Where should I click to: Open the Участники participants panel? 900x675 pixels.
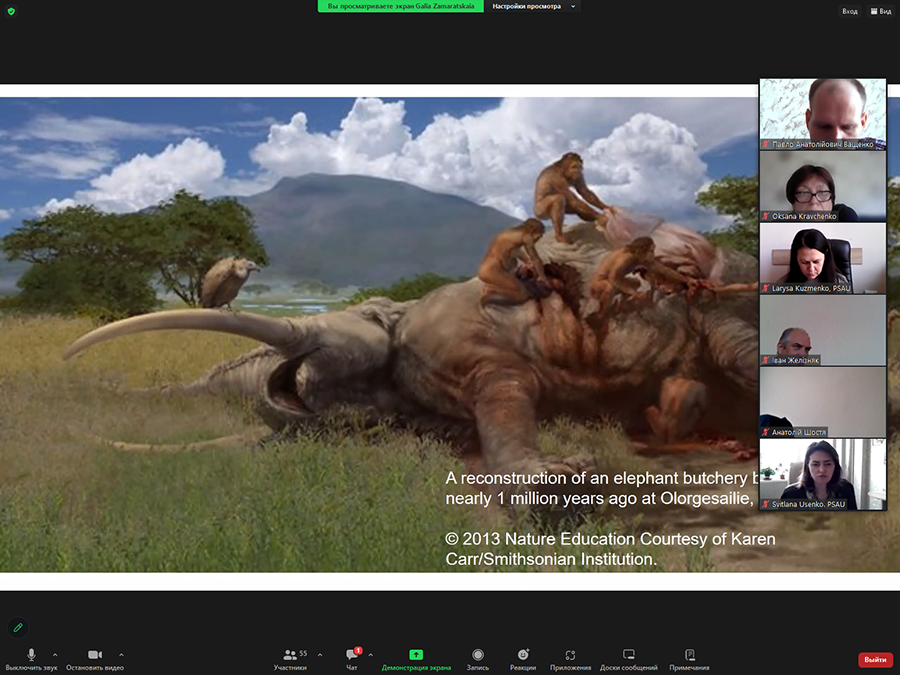pos(290,659)
